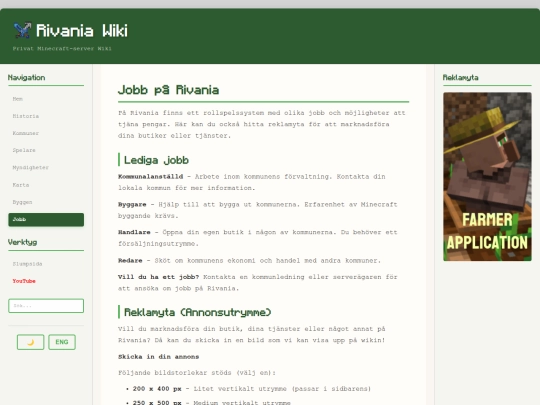Click the 'Reklamyta' sidebar heading
540x405 pixels.
click(x=460, y=77)
